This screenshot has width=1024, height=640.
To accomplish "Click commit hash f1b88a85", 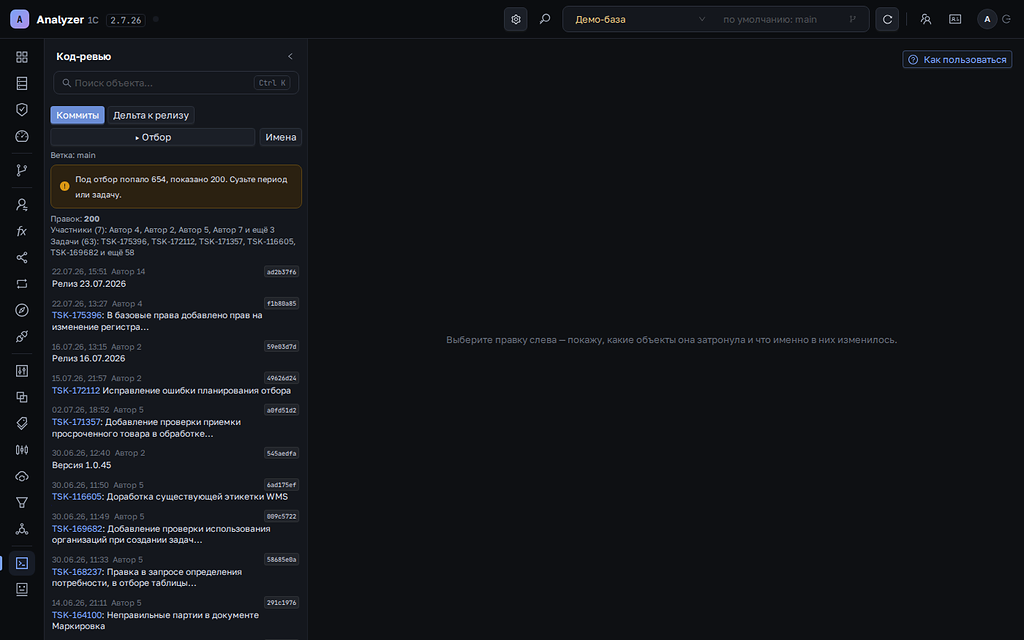I will point(281,303).
